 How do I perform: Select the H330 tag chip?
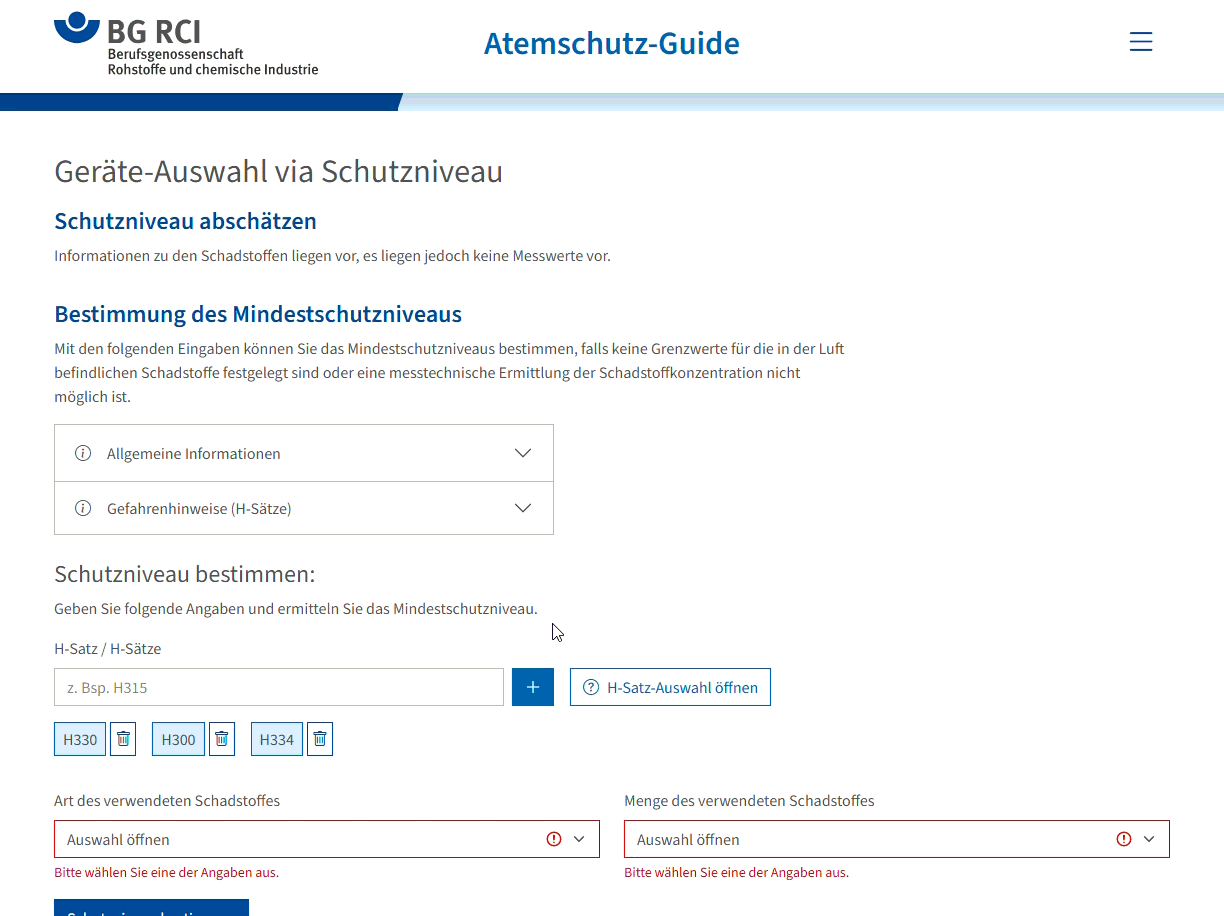[x=80, y=739]
